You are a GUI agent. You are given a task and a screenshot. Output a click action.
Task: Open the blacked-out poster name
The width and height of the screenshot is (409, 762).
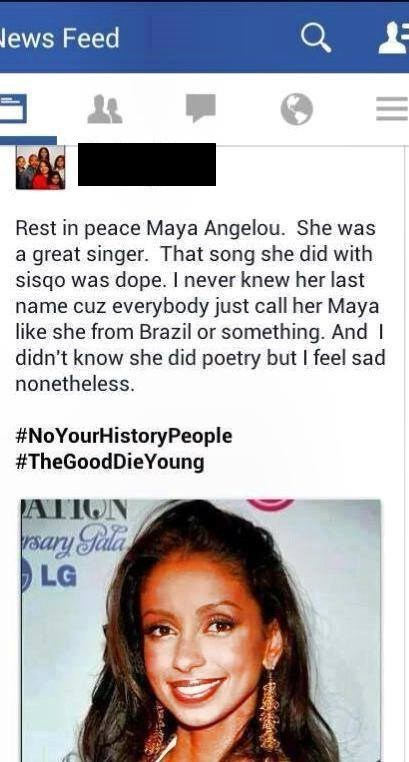(147, 164)
